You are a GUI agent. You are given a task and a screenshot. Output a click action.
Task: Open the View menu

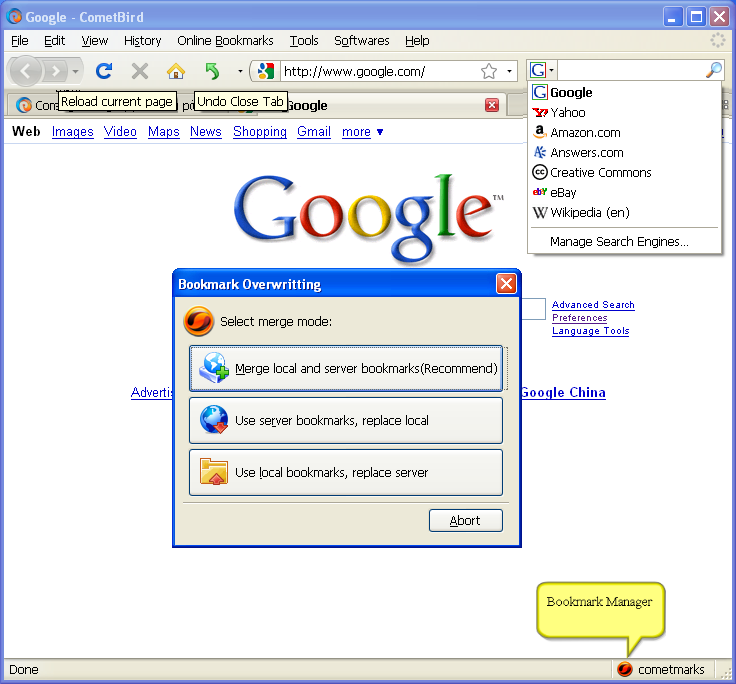(x=94, y=41)
